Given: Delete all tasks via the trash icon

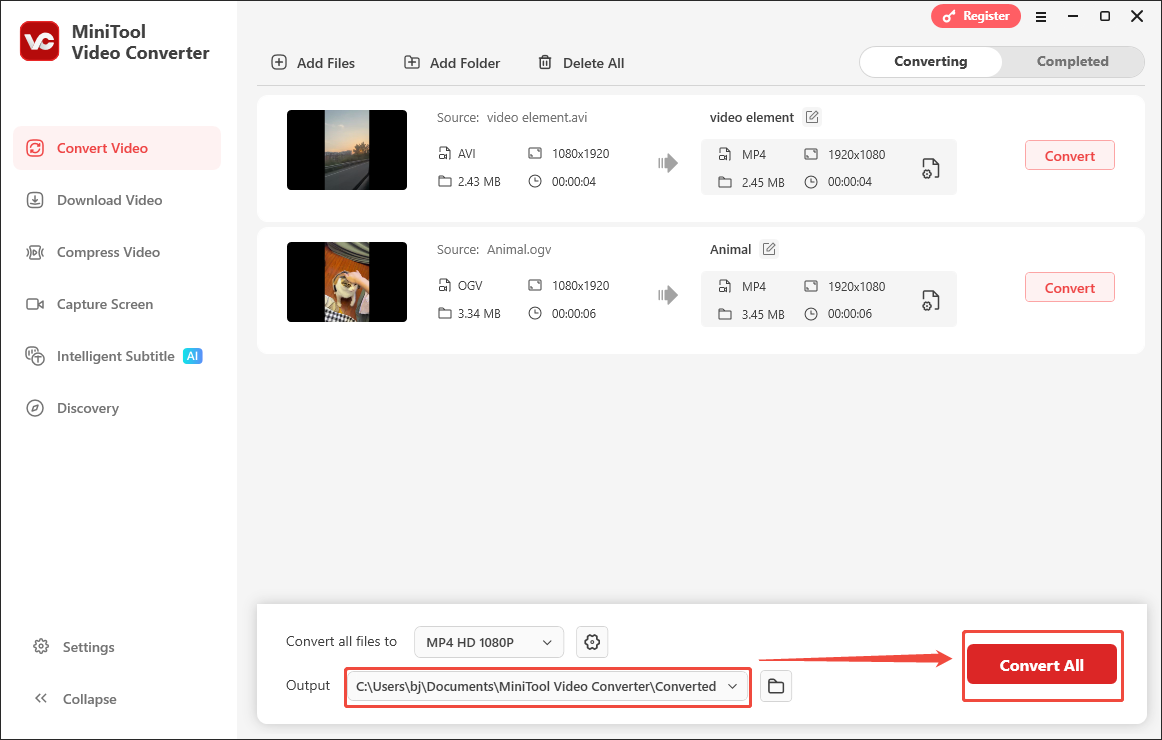Looking at the screenshot, I should 546,62.
